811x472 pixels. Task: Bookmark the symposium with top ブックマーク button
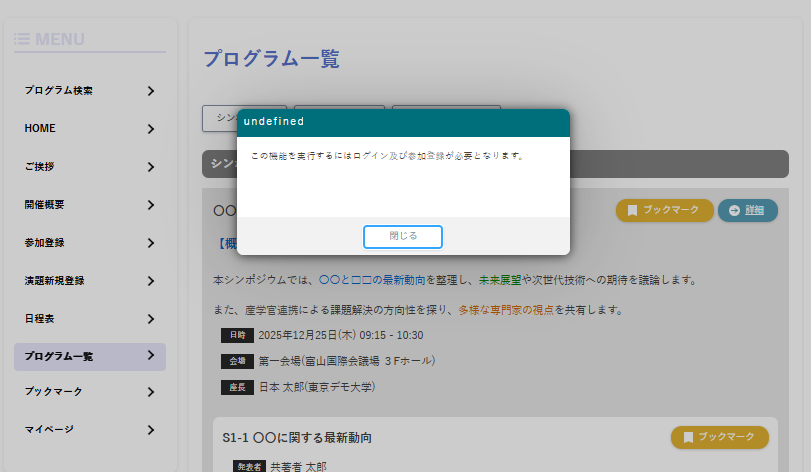(x=664, y=210)
